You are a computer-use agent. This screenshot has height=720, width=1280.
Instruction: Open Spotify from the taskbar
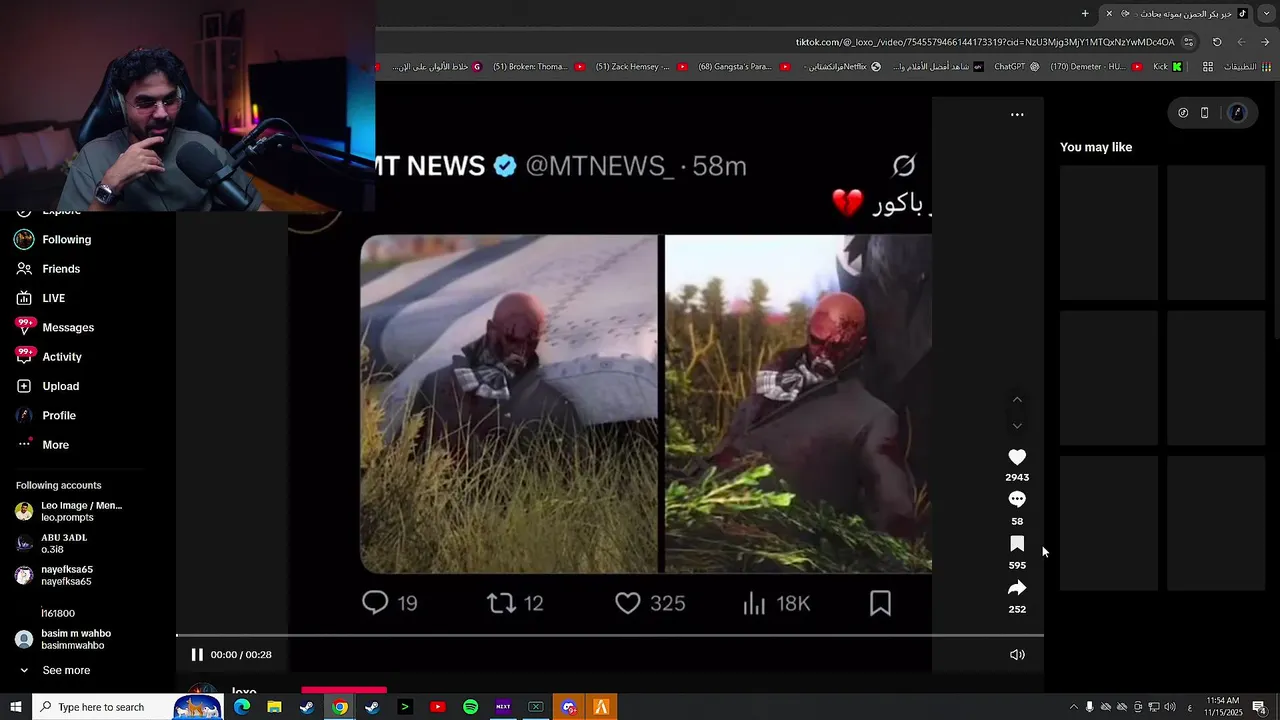tap(470, 707)
